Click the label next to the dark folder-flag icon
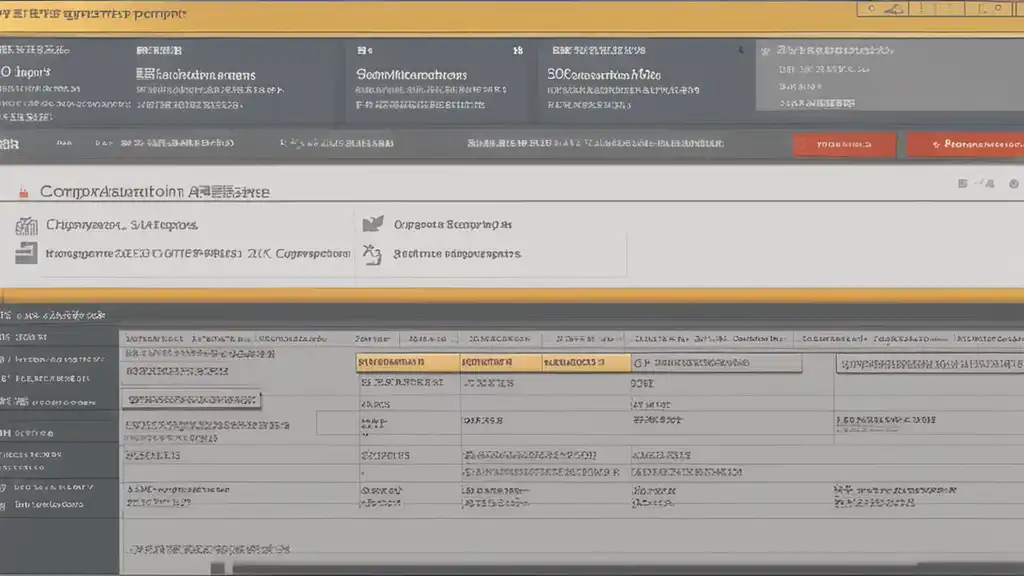1024x576 pixels. [x=453, y=225]
